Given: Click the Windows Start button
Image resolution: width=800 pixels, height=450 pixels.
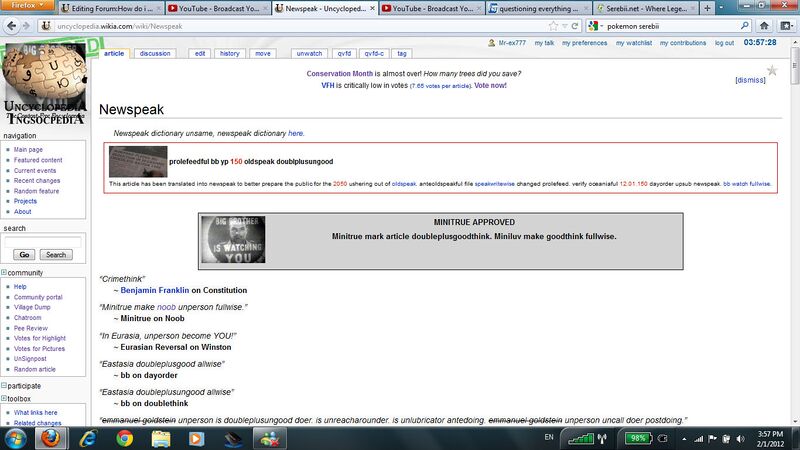Looking at the screenshot, I should point(19,438).
